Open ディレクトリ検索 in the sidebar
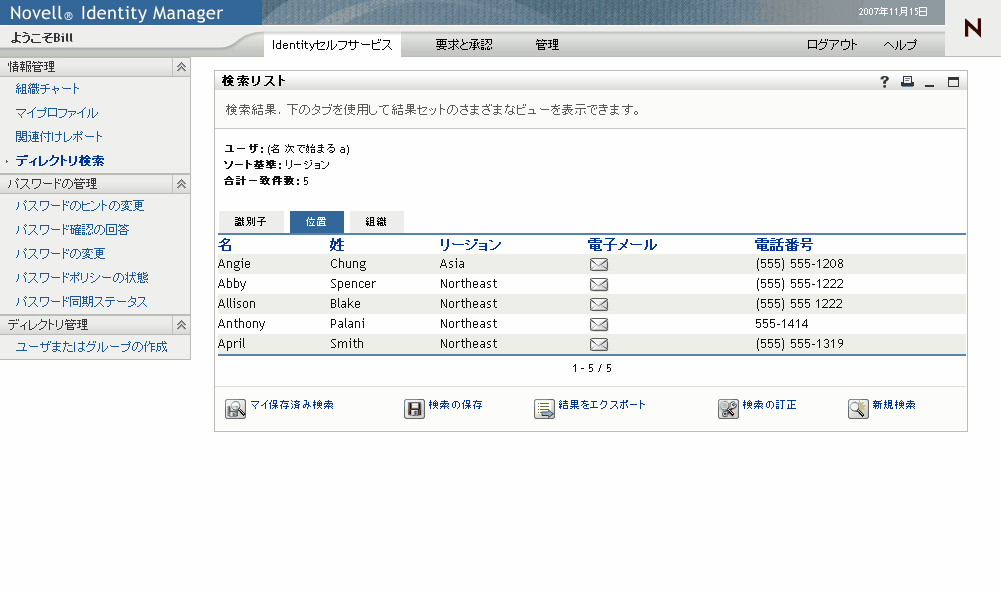 pos(60,161)
